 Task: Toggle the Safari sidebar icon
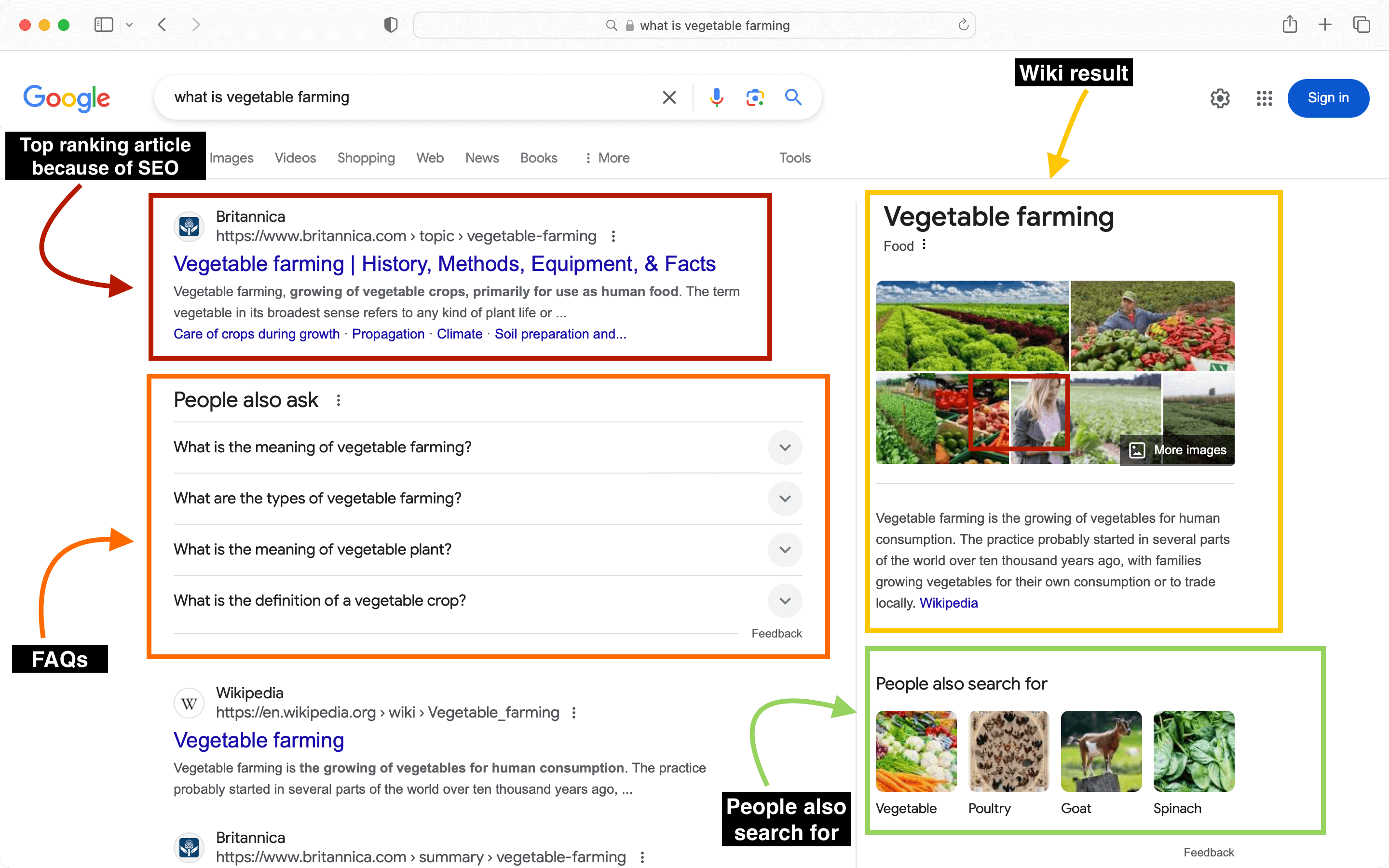tap(103, 25)
